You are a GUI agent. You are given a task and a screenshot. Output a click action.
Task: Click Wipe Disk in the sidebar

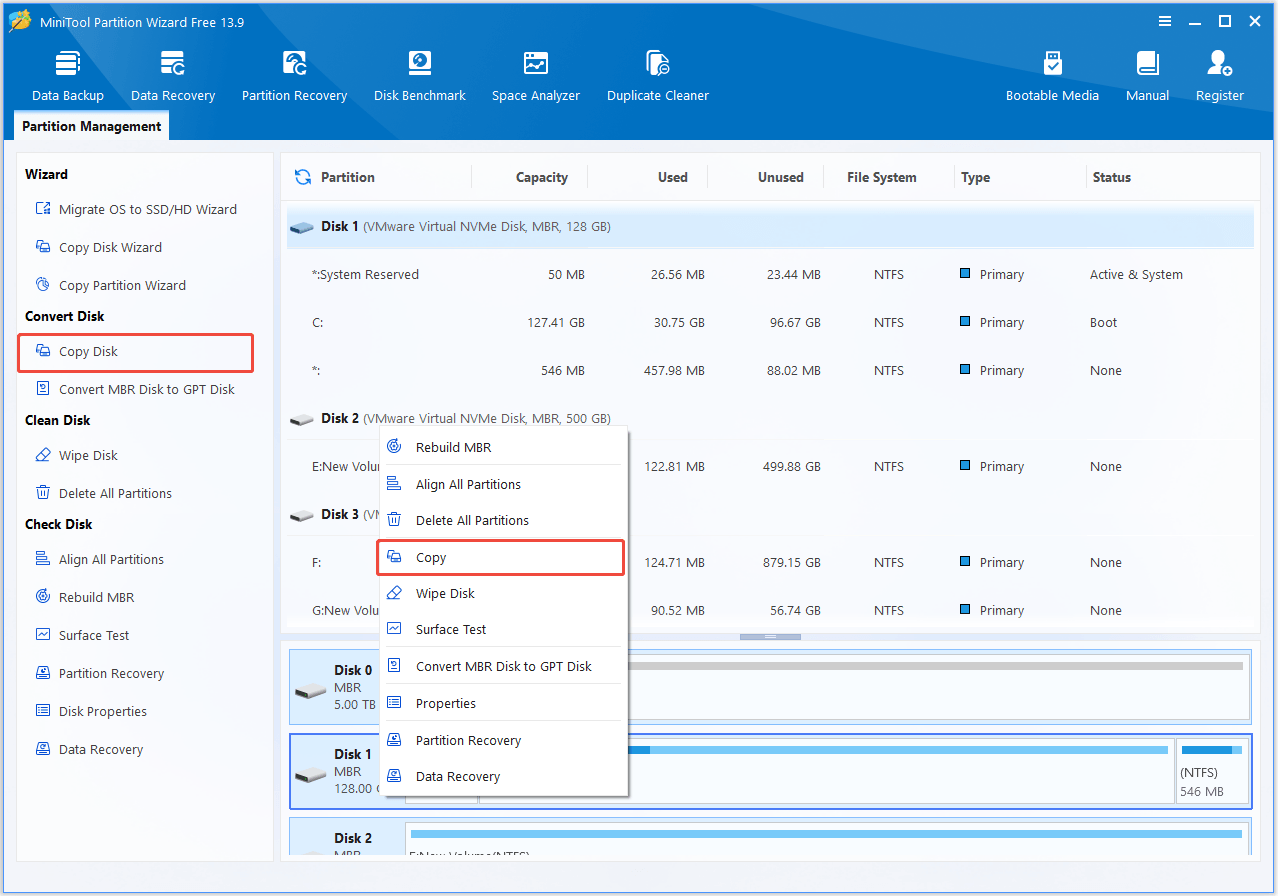coord(76,455)
